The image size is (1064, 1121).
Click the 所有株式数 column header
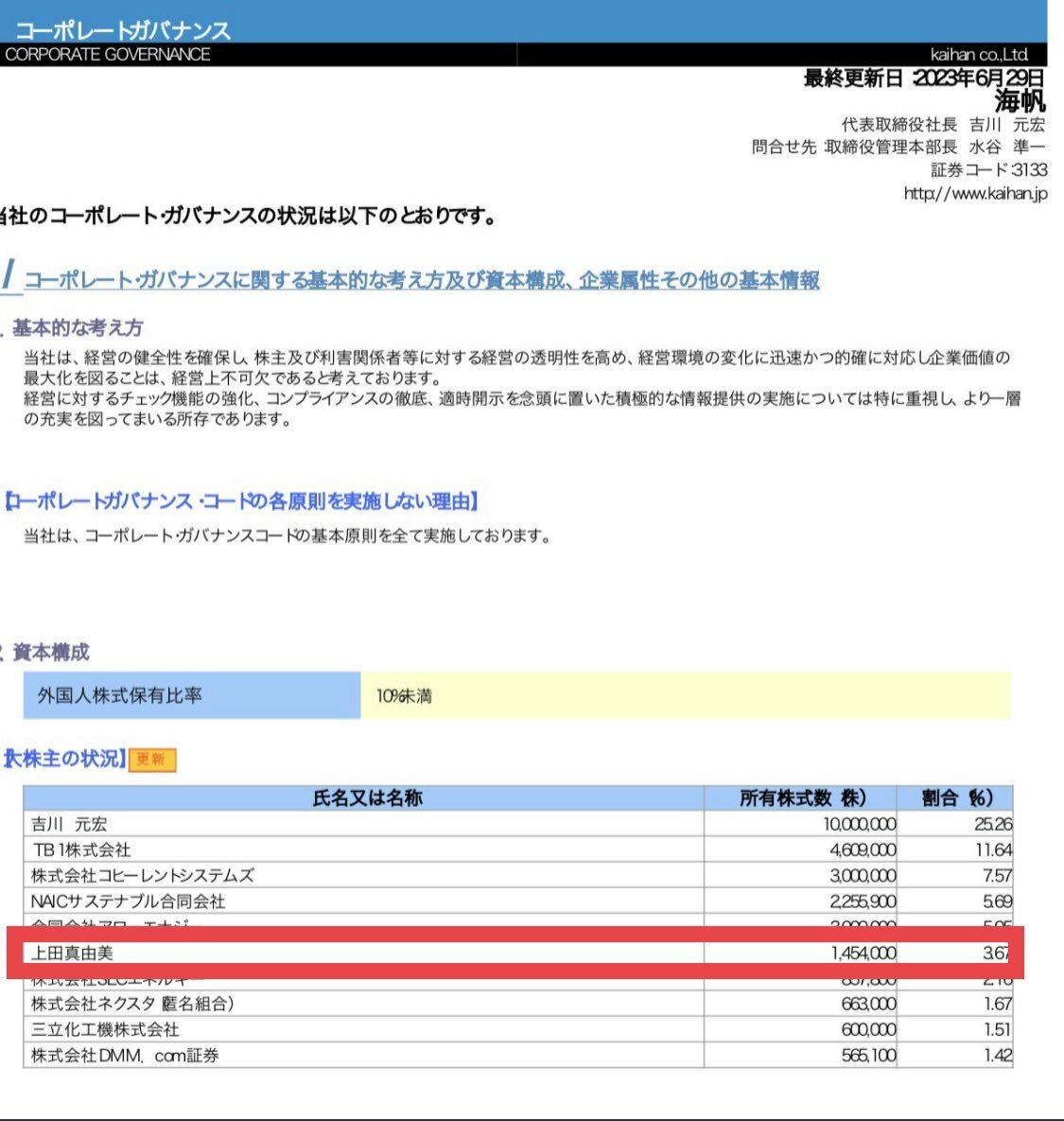[x=802, y=798]
